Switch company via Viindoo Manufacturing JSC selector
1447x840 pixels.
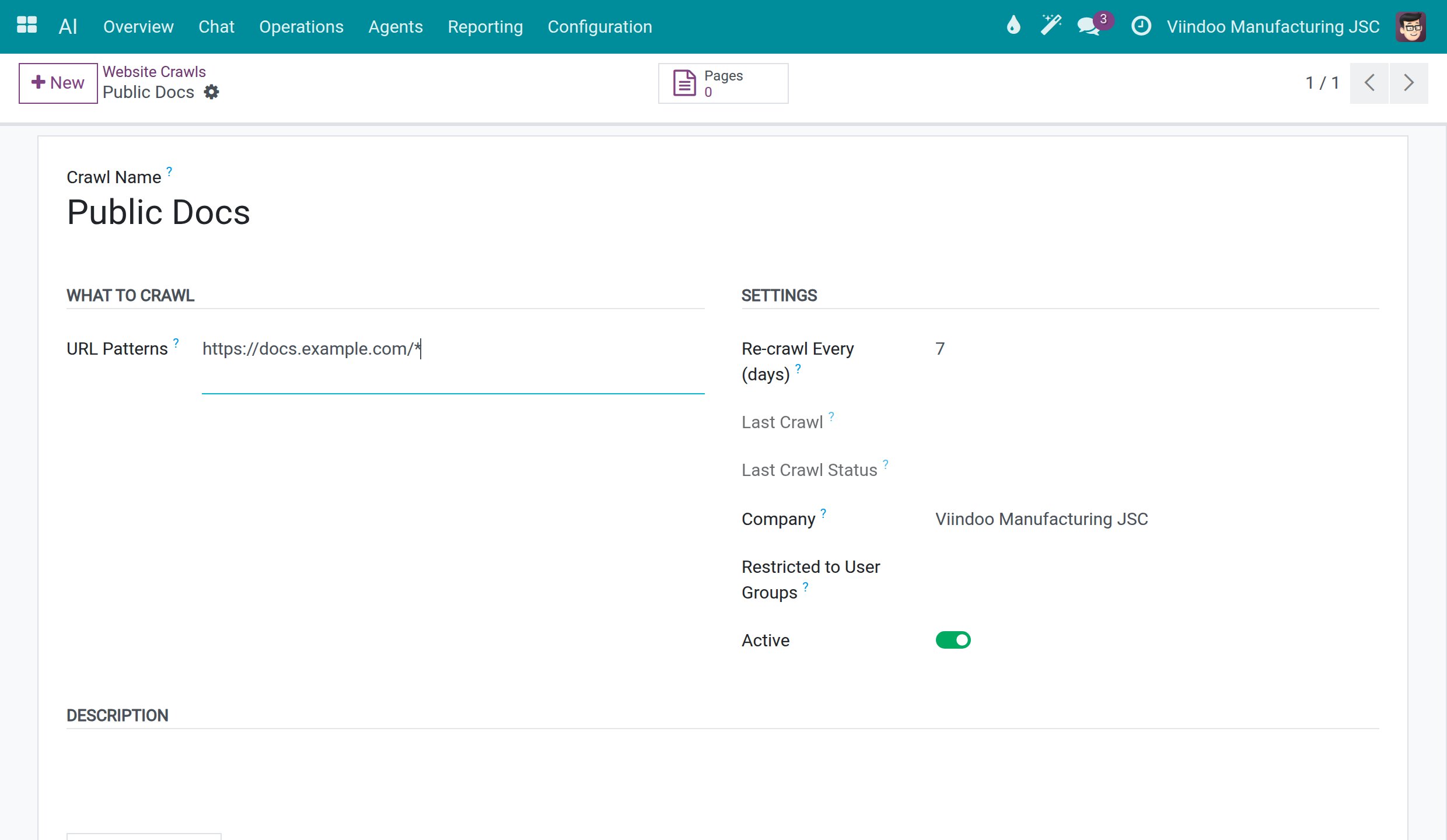(1273, 27)
